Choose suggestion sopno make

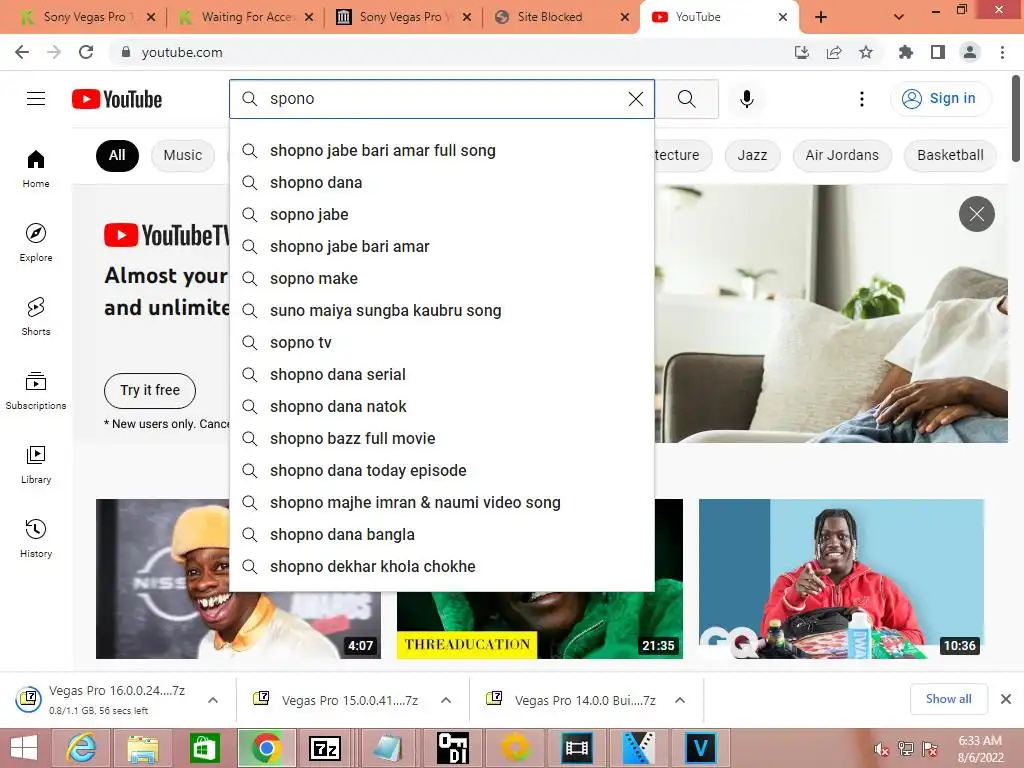coord(442,279)
